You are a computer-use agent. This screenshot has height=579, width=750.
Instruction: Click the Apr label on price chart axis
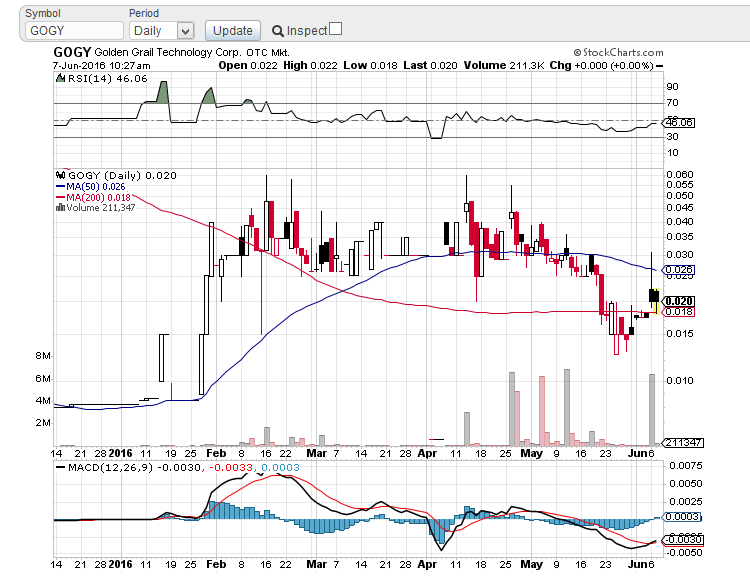coord(427,453)
